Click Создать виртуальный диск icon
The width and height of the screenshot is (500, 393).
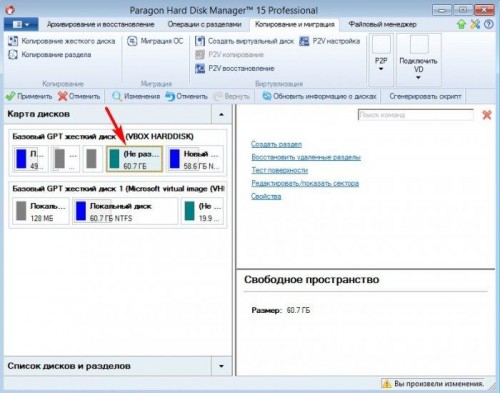[200, 41]
